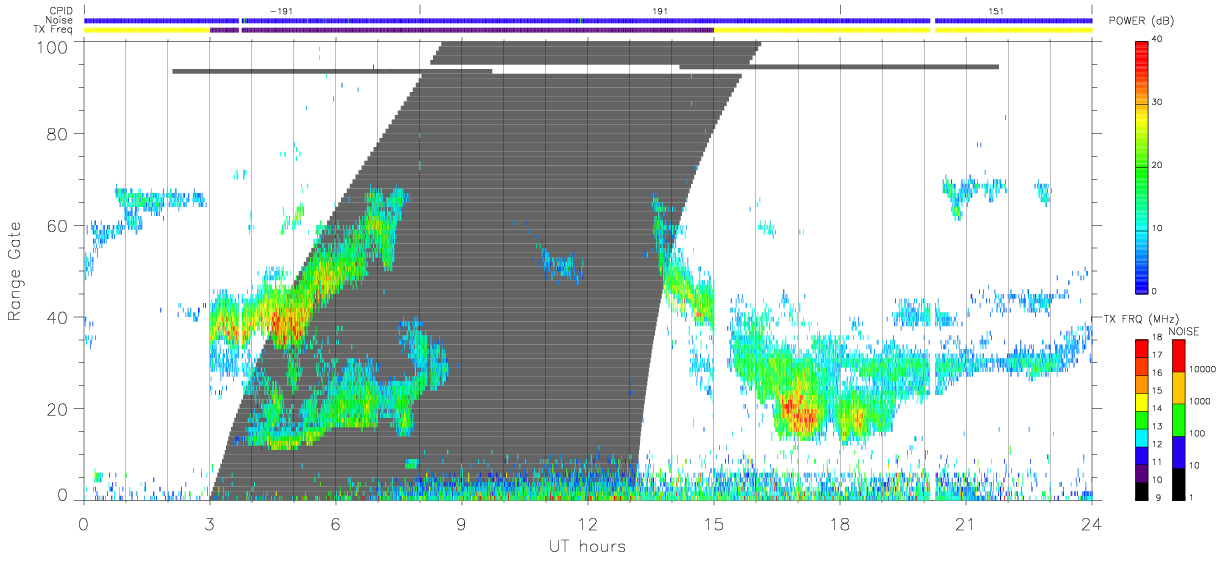The height and width of the screenshot is (567, 1228).
Task: Click the x-axis tick label "18"
Action: [839, 523]
